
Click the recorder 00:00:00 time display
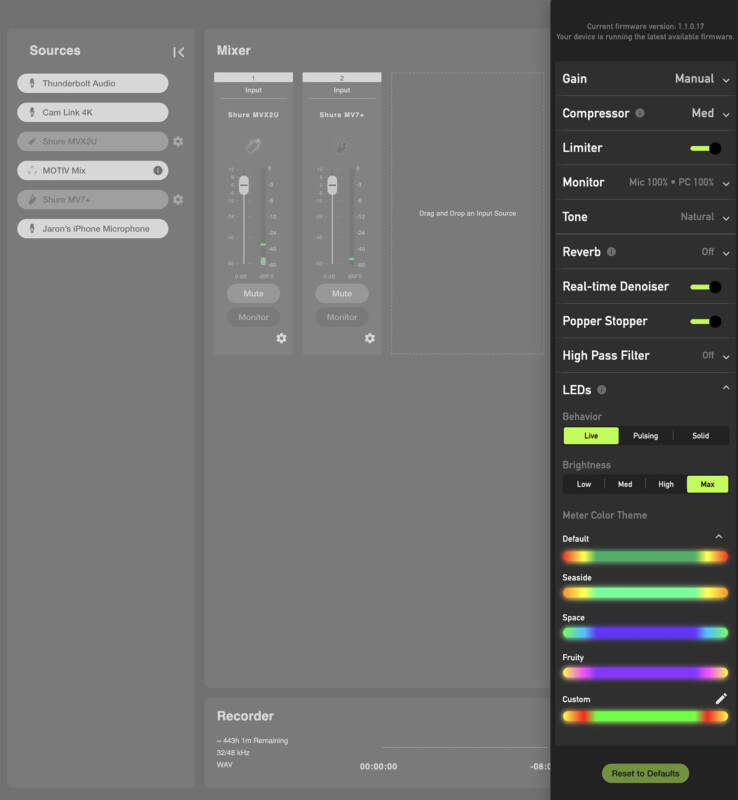[x=378, y=766]
